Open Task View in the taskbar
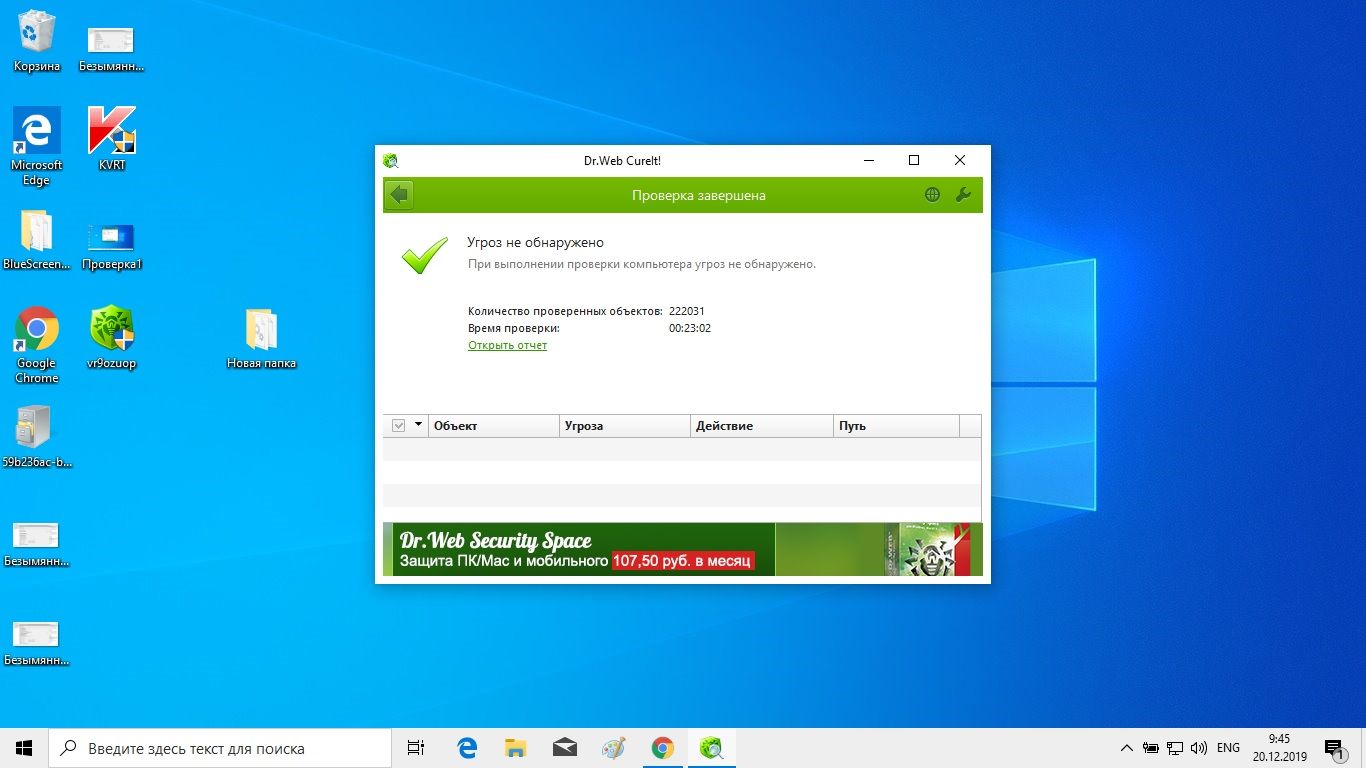This screenshot has height=768, width=1366. click(x=417, y=748)
